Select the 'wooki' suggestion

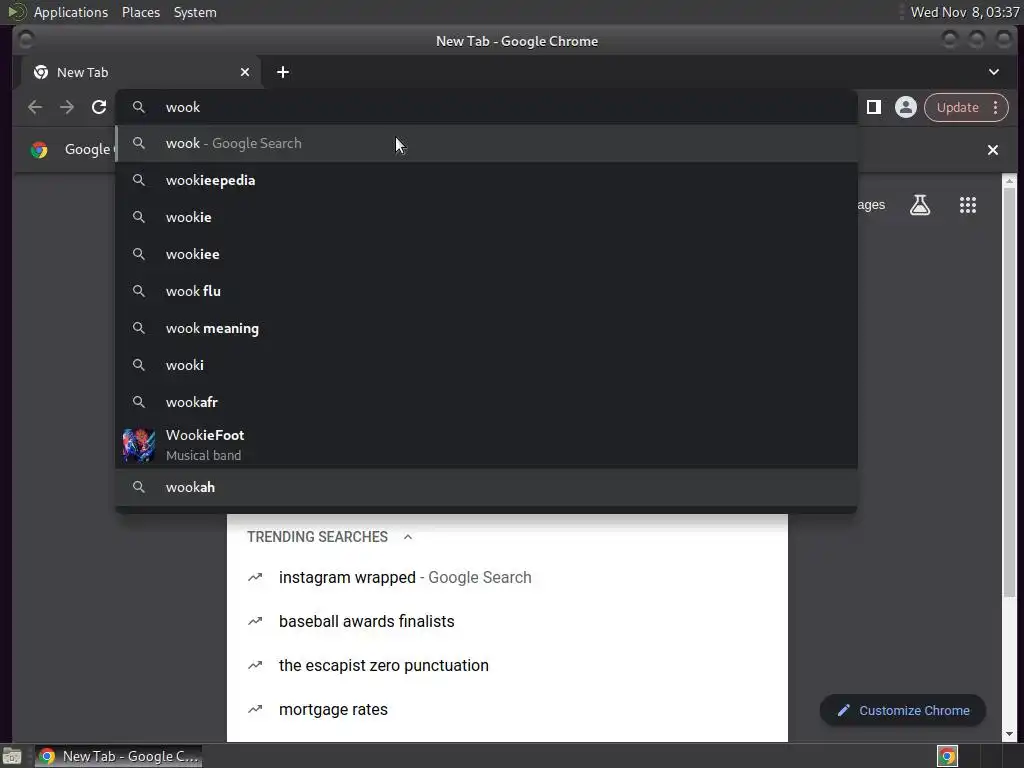point(487,365)
